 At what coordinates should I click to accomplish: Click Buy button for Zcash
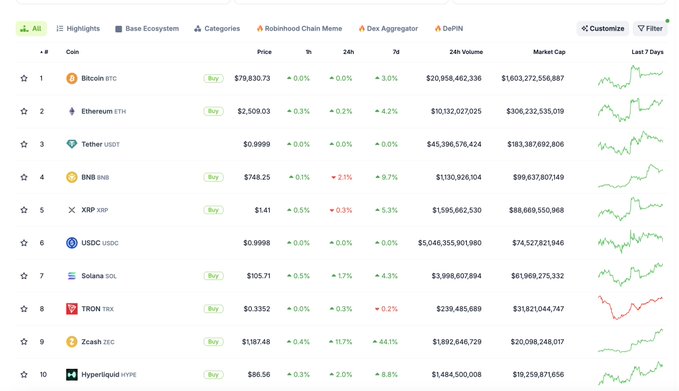pyautogui.click(x=213, y=342)
